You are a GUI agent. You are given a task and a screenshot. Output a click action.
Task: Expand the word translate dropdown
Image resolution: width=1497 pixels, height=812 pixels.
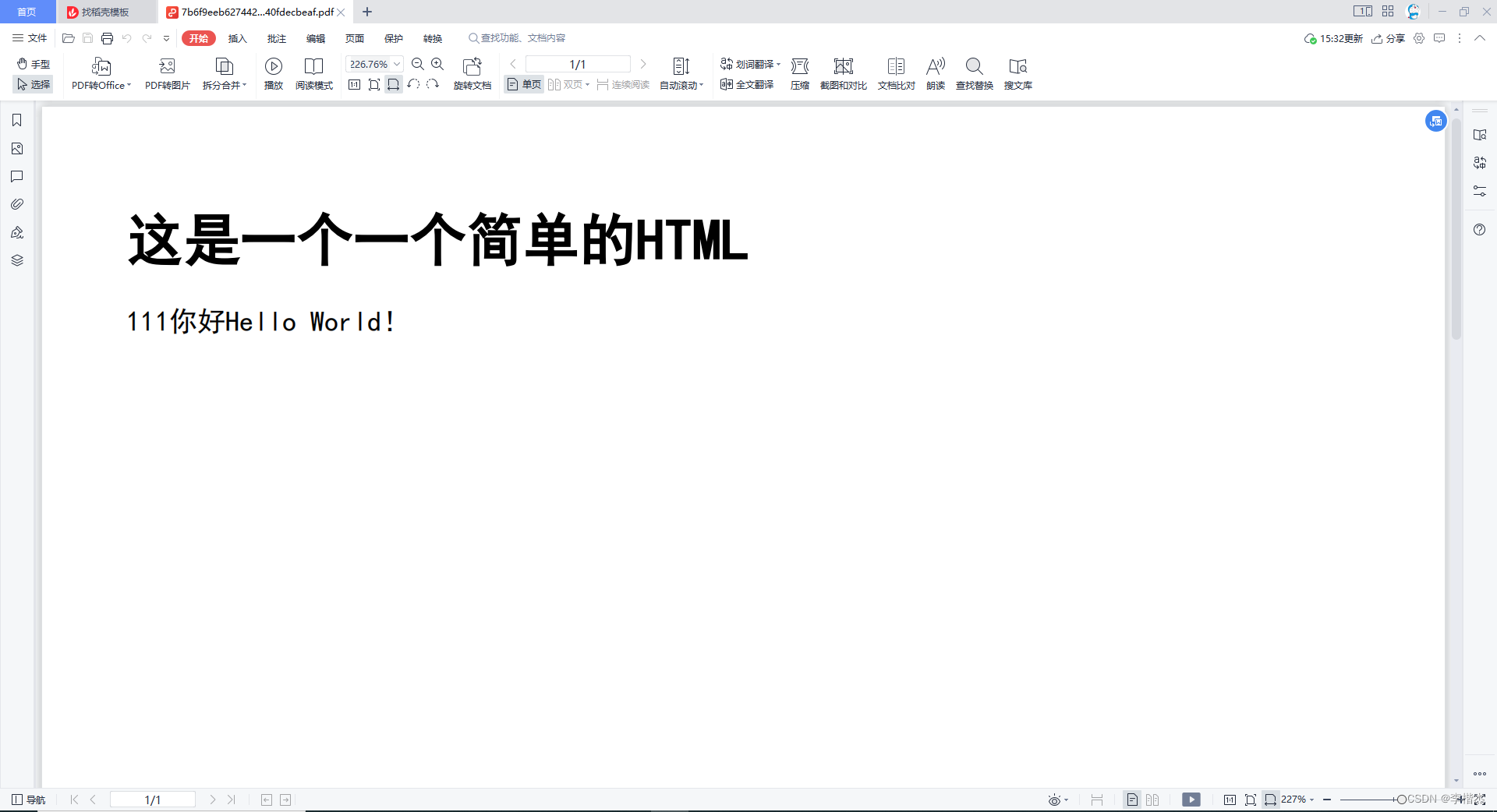coord(778,64)
